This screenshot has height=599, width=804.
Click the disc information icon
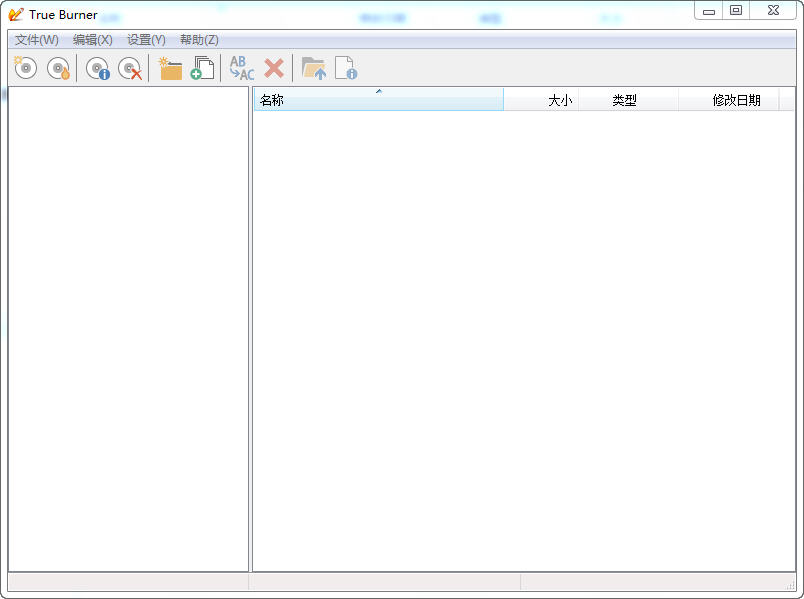(x=97, y=67)
